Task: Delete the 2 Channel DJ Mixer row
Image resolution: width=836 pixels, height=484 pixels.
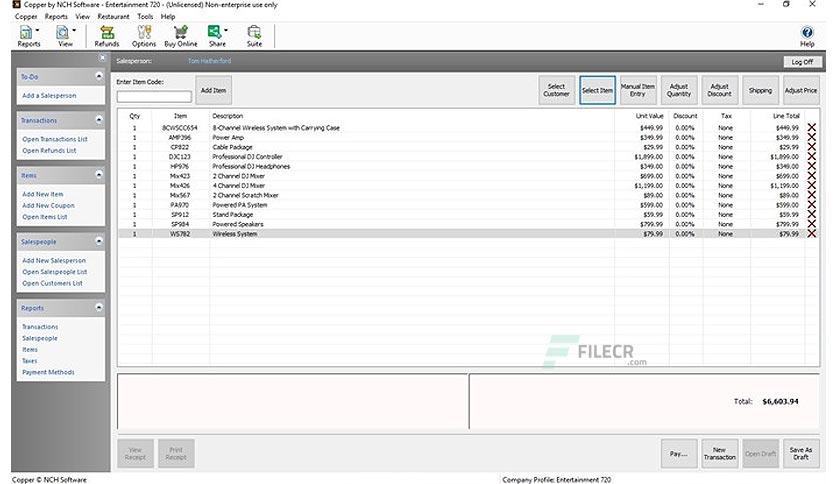Action: [x=811, y=176]
